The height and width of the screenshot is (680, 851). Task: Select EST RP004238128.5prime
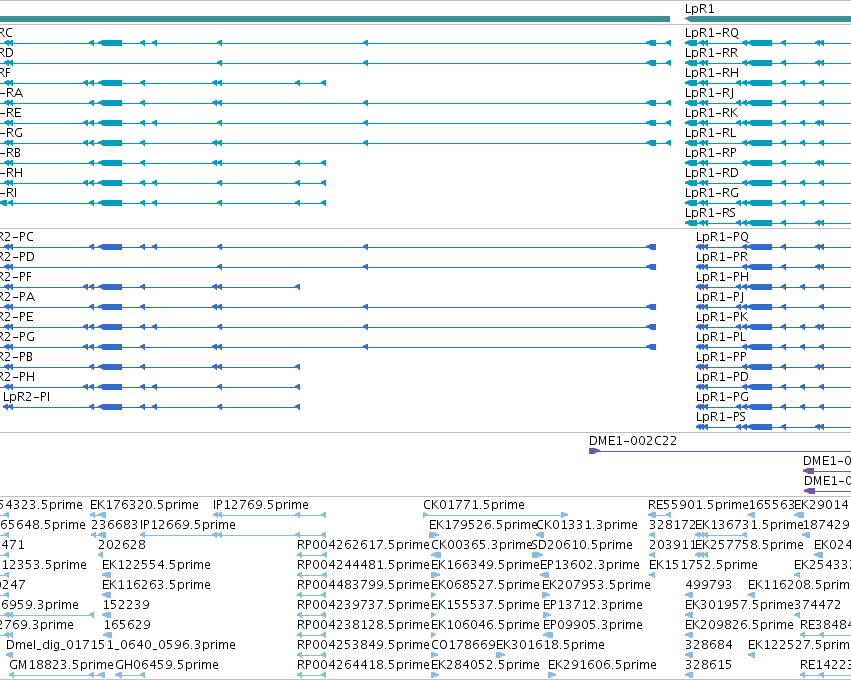click(x=363, y=625)
